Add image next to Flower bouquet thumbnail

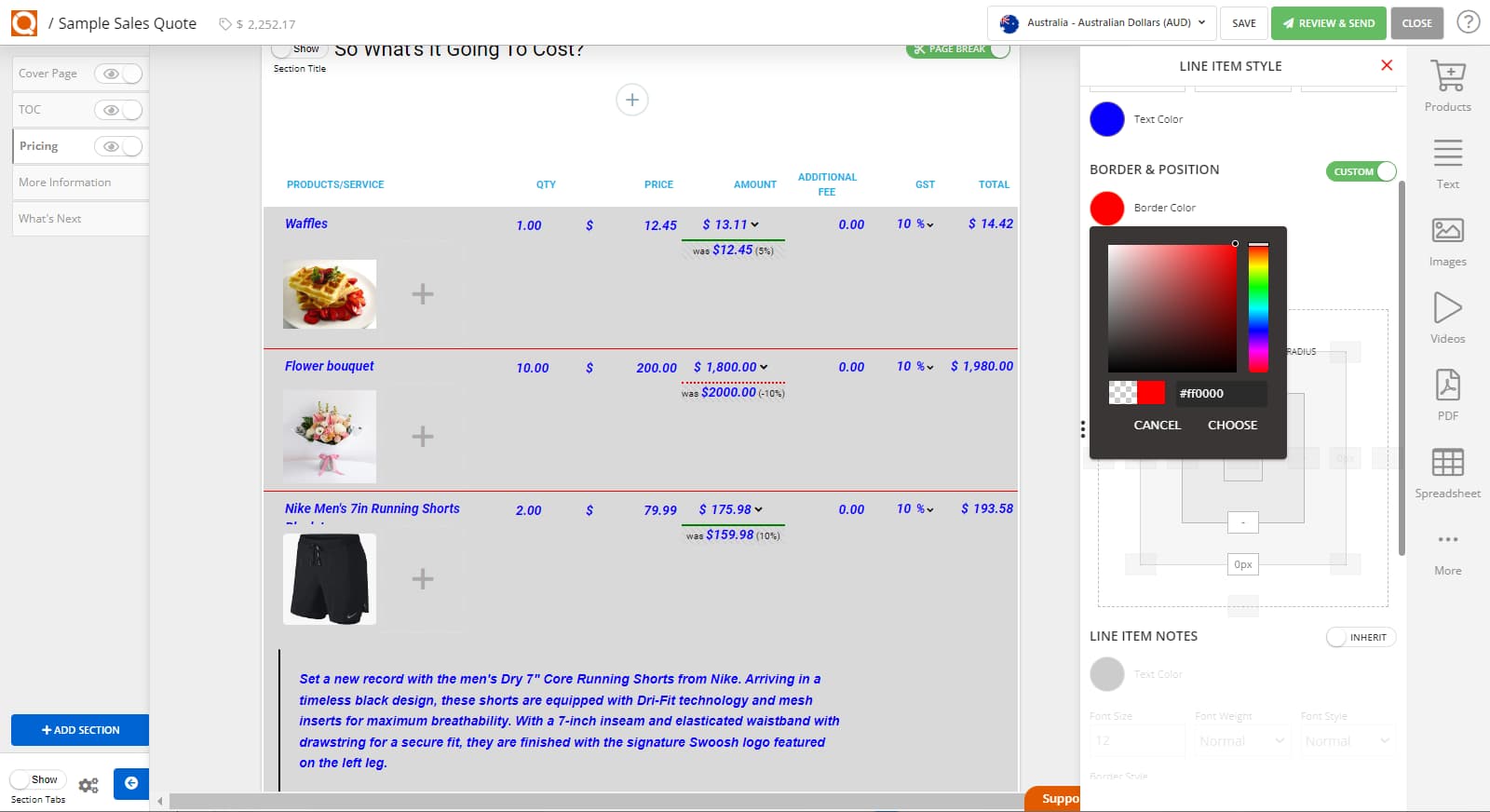[x=423, y=437]
